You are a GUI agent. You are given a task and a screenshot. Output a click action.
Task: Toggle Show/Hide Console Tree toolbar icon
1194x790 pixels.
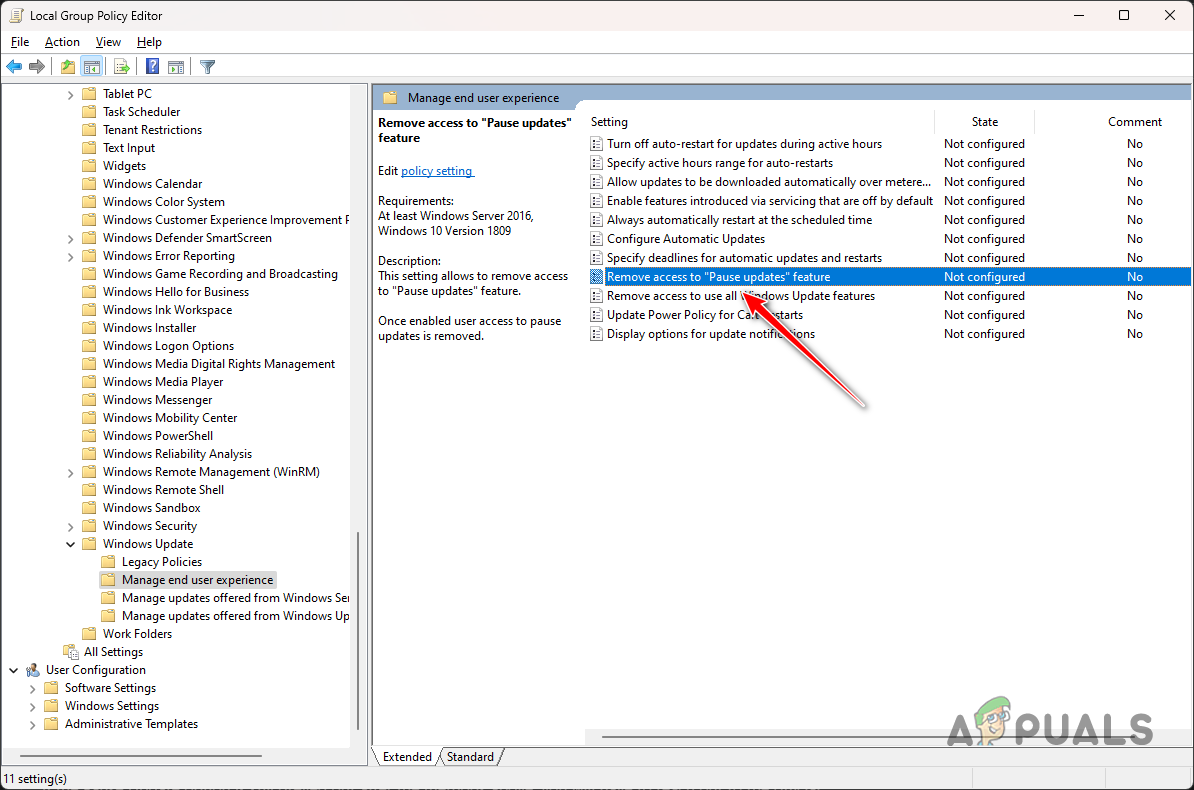click(x=92, y=67)
